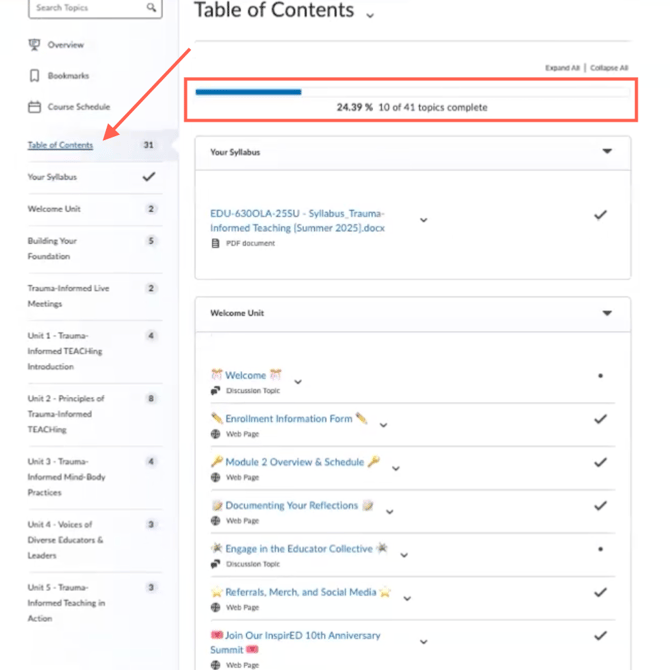Toggle completion checkmark for Enrollment Information Form
The image size is (670, 670).
point(600,419)
